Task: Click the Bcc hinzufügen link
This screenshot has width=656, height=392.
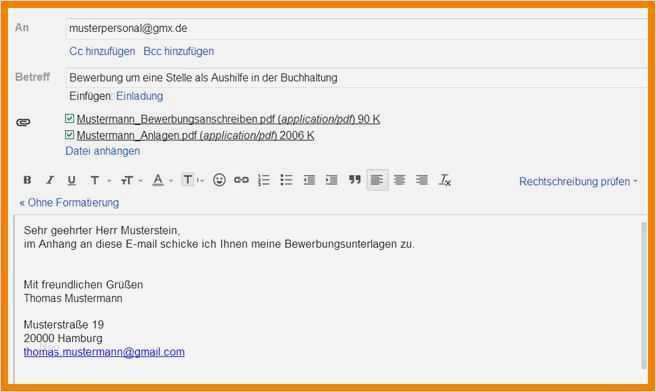Action: [x=179, y=51]
